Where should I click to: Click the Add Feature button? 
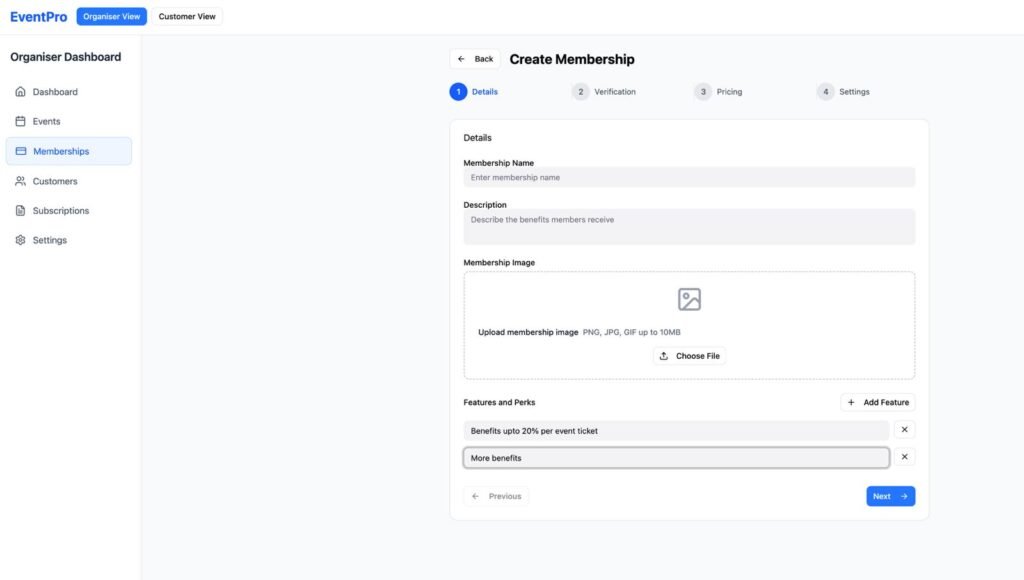[x=877, y=402]
